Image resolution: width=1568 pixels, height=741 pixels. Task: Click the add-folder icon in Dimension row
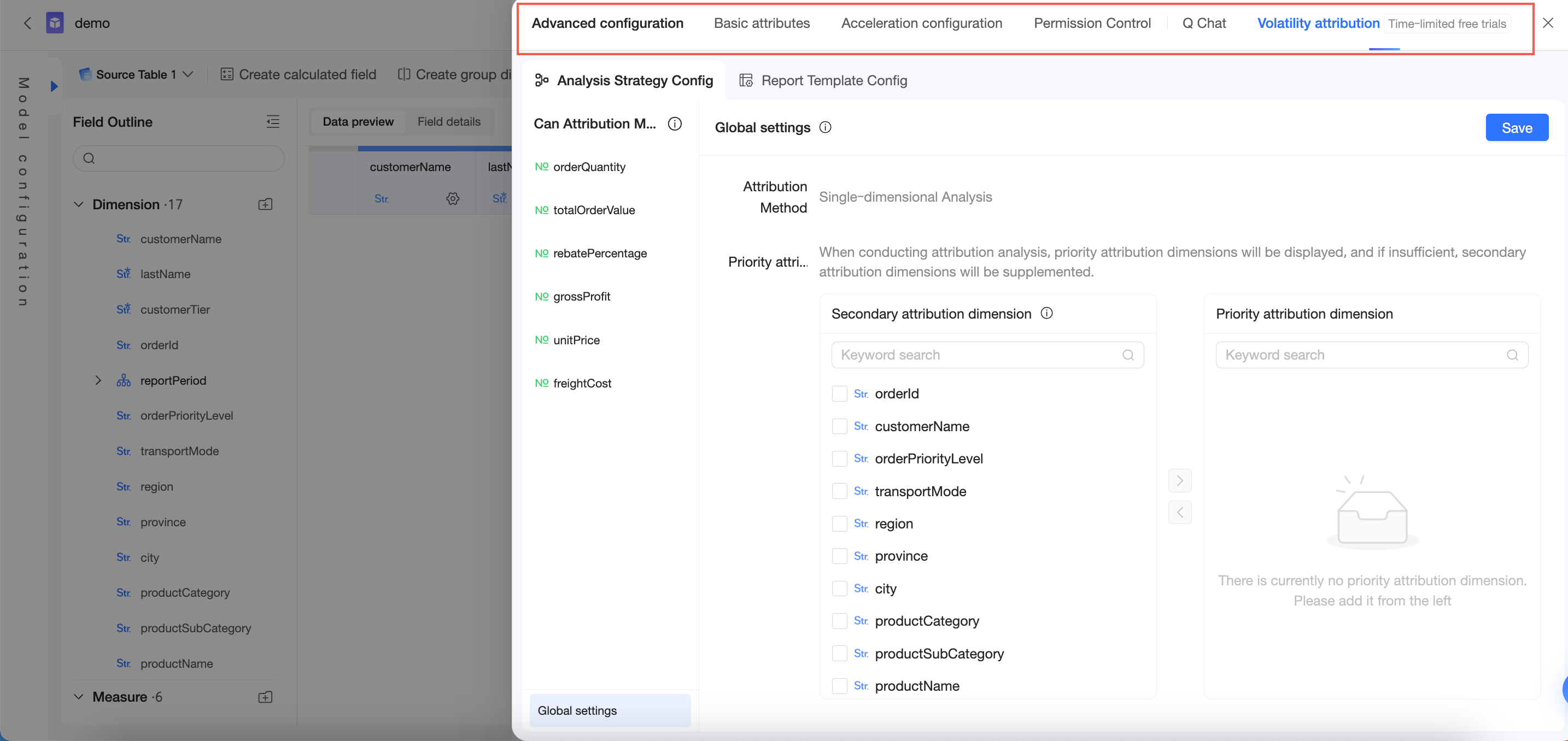(x=265, y=204)
